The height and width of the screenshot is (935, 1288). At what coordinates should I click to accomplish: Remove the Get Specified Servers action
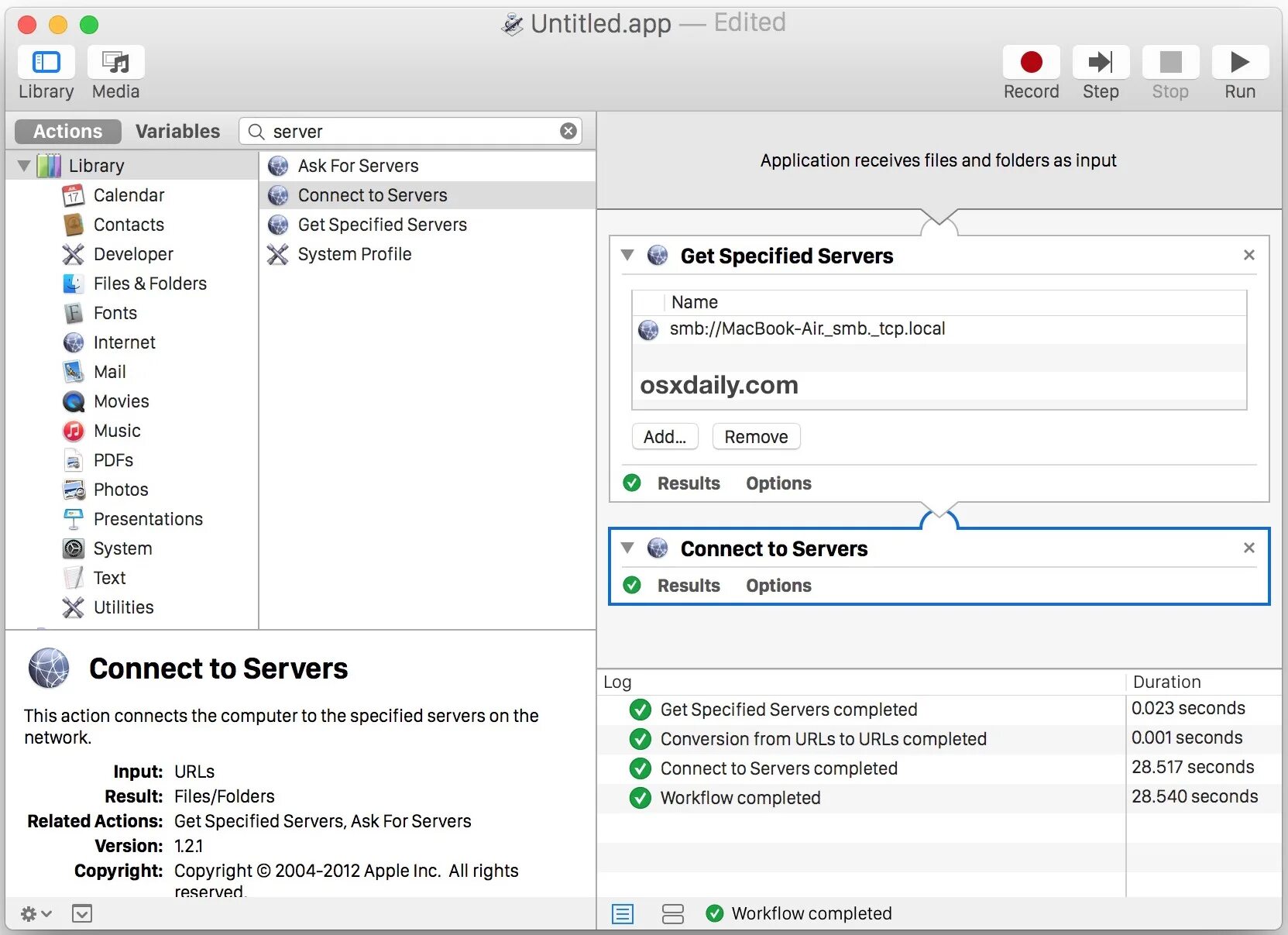[x=1249, y=255]
